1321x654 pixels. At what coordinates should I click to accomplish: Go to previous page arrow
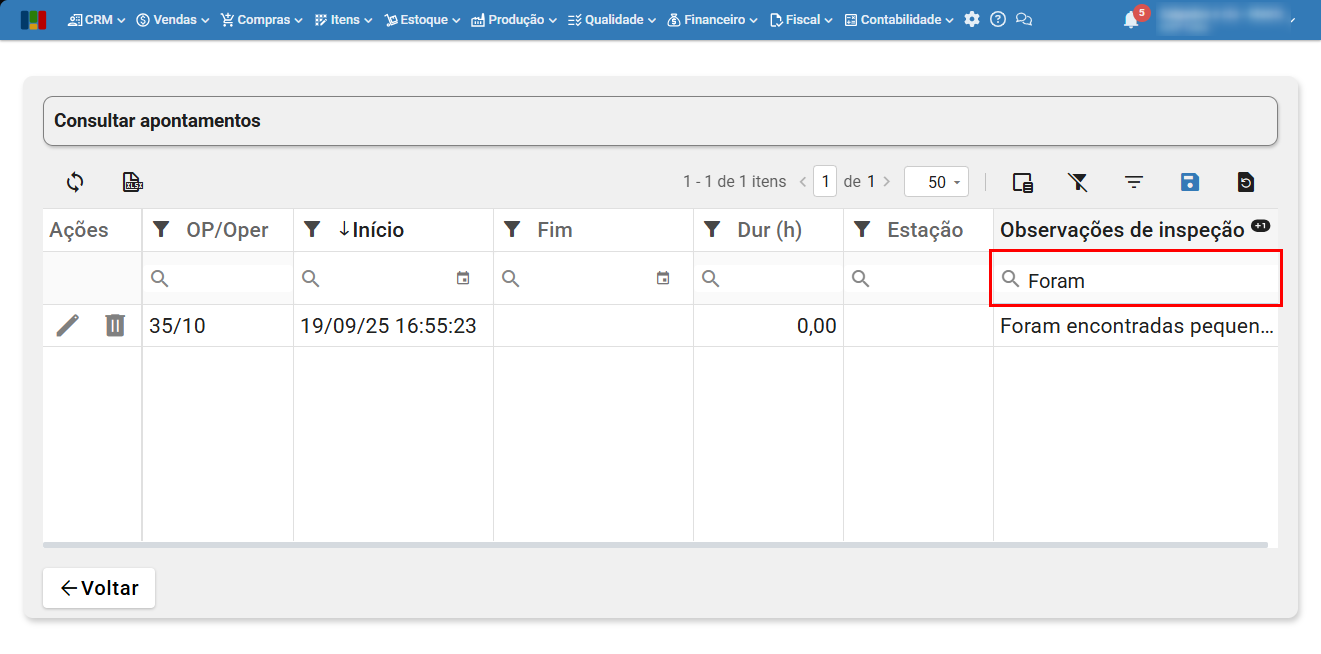point(802,182)
